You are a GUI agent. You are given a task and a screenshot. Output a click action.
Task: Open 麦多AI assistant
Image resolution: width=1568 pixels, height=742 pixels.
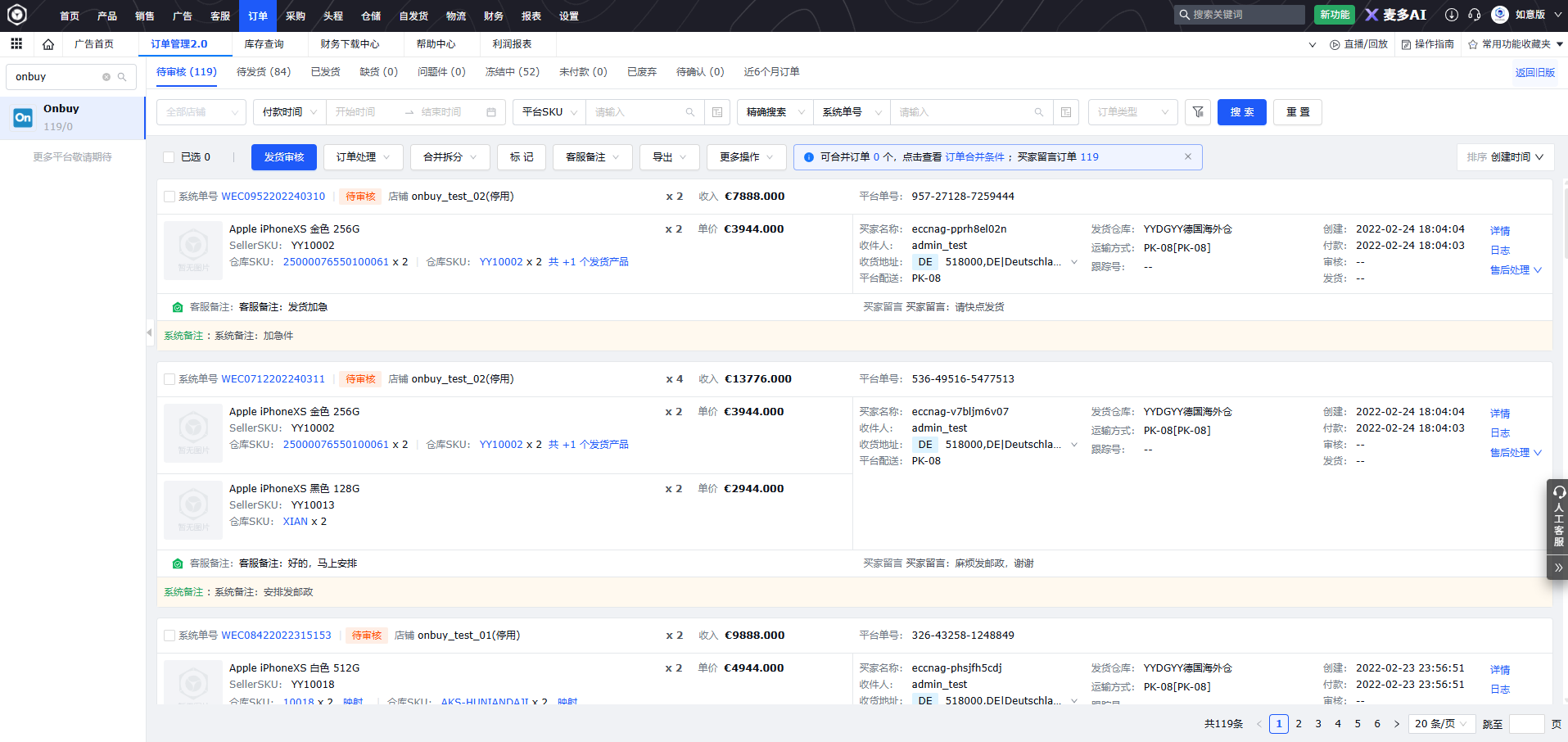[1395, 15]
